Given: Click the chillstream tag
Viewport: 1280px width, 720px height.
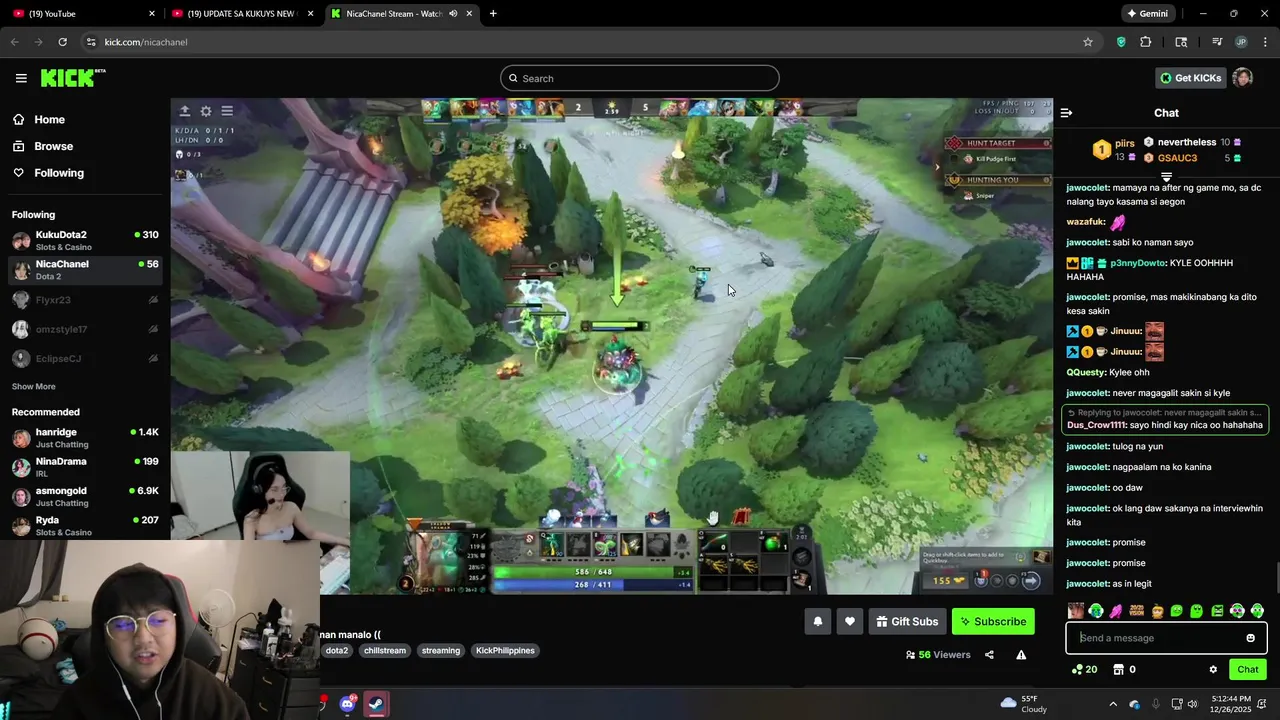Looking at the screenshot, I should tap(385, 651).
